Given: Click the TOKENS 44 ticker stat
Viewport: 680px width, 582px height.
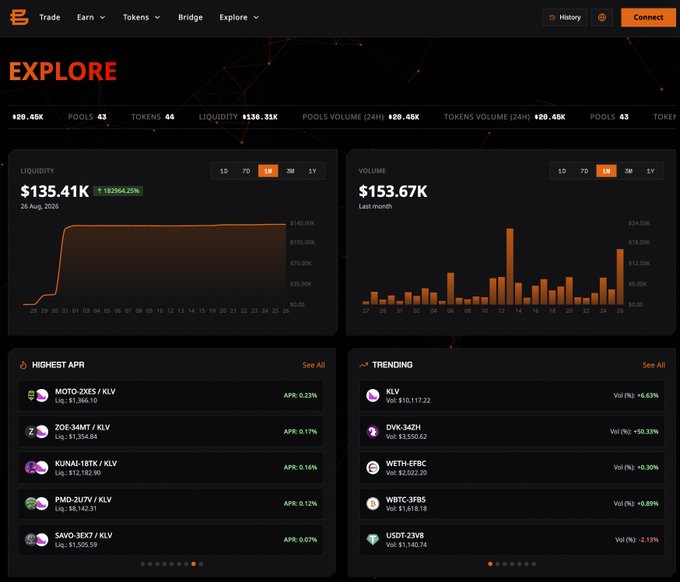Looking at the screenshot, I should coord(153,117).
